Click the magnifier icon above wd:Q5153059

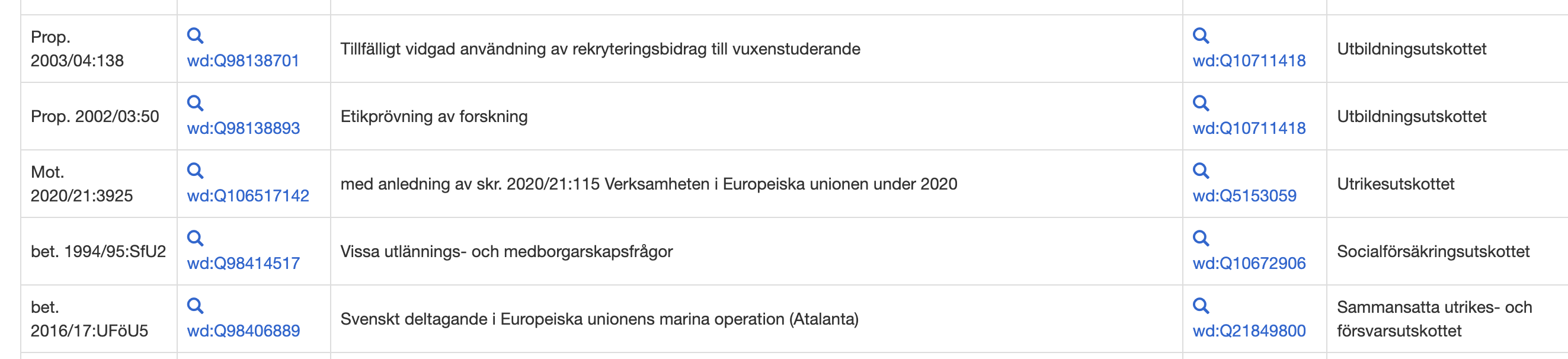click(x=1201, y=171)
